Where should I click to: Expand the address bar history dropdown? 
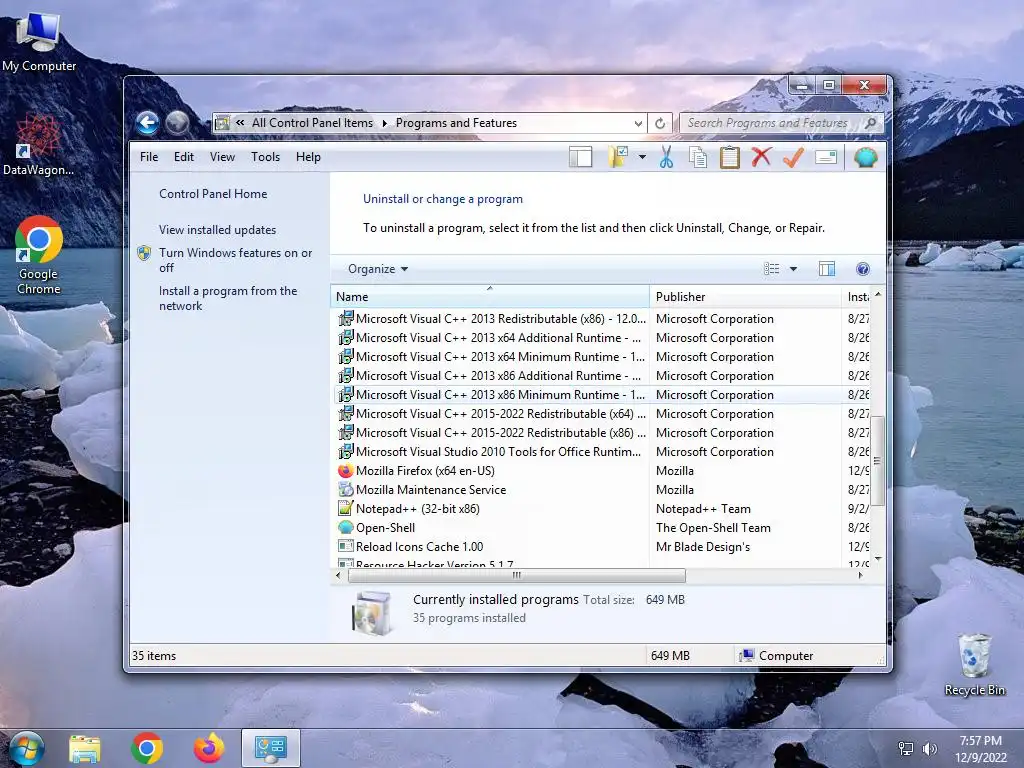638,123
